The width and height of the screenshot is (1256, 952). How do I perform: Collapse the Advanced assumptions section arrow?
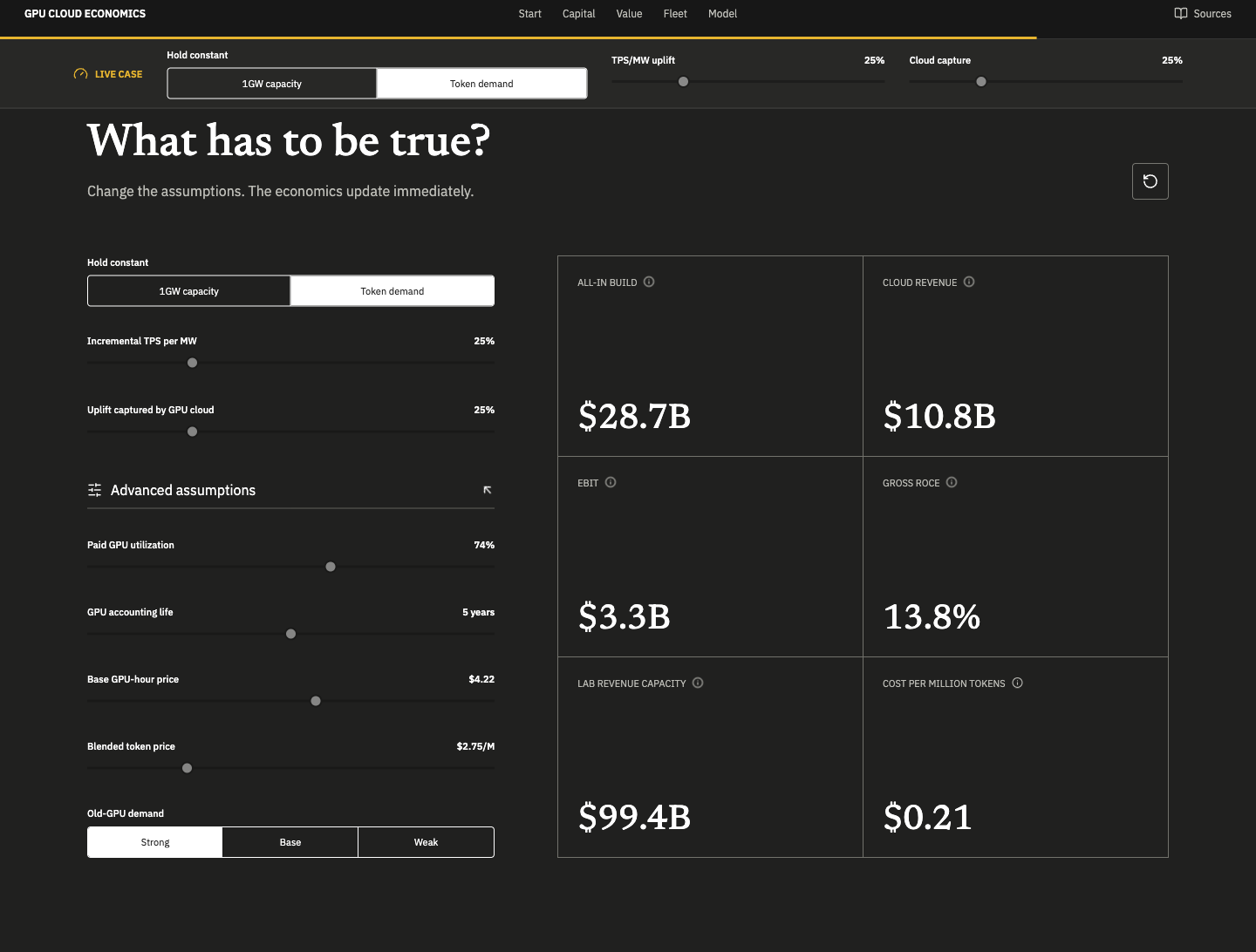[488, 490]
